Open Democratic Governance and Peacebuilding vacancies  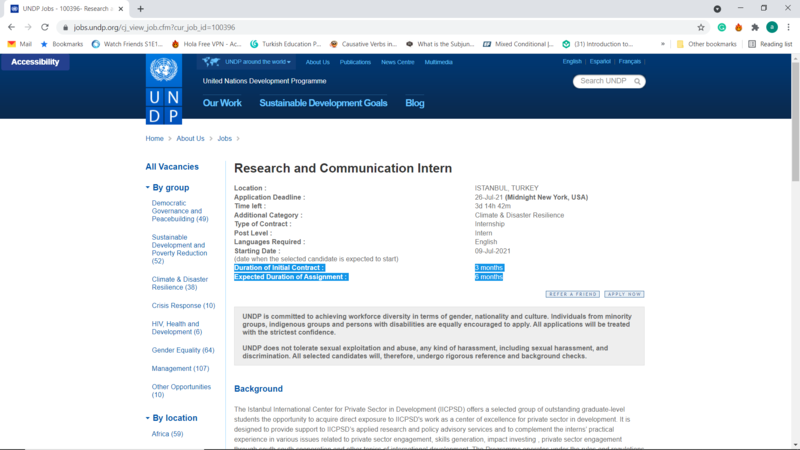coord(180,211)
